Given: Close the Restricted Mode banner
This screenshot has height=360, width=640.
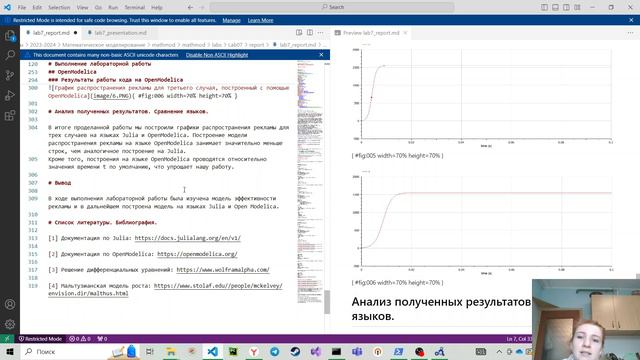Looking at the screenshot, I should (631, 20).
